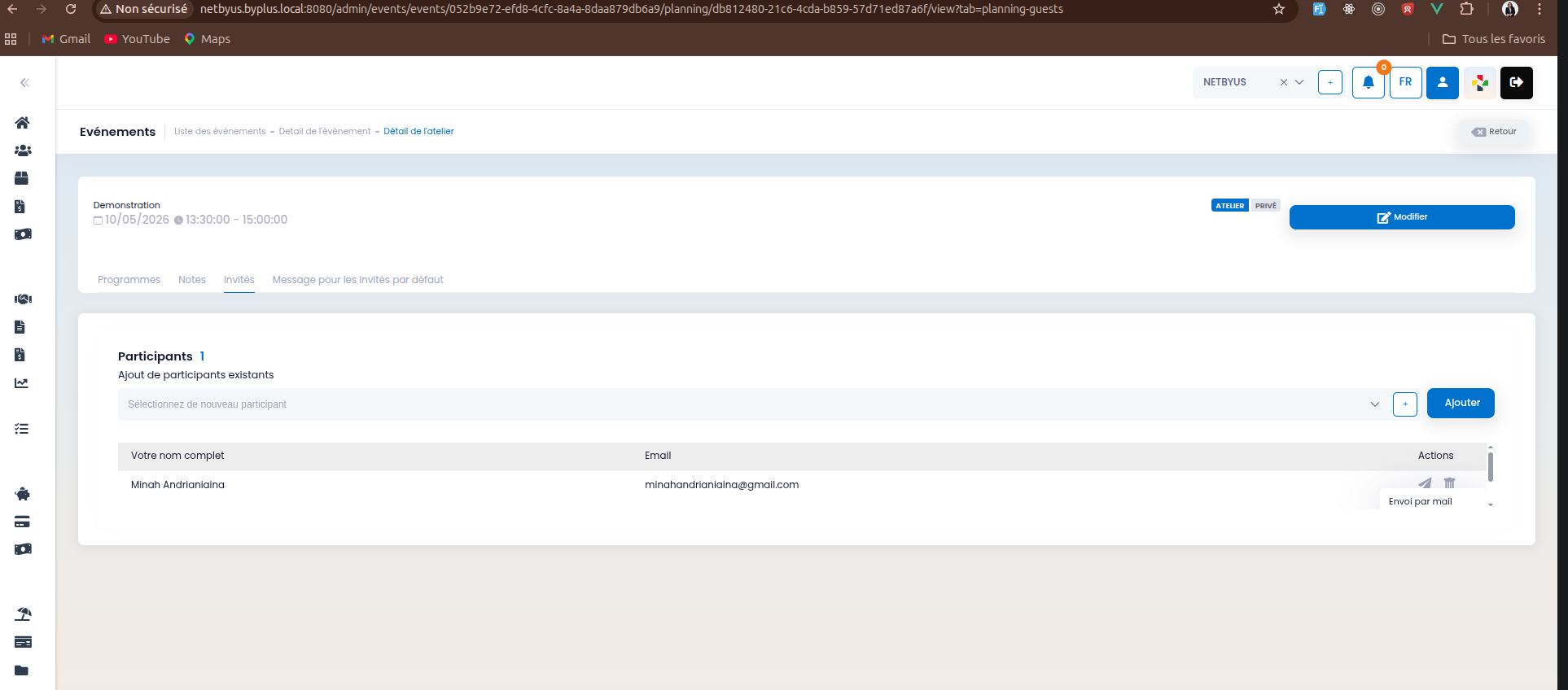1568x690 pixels.
Task: Click the logout icon button
Action: pos(1516,82)
